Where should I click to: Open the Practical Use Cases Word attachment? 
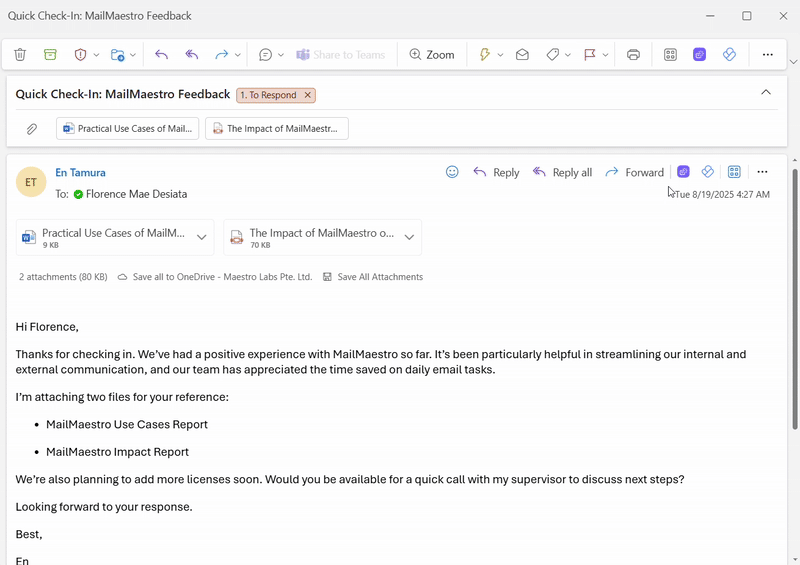(105, 237)
